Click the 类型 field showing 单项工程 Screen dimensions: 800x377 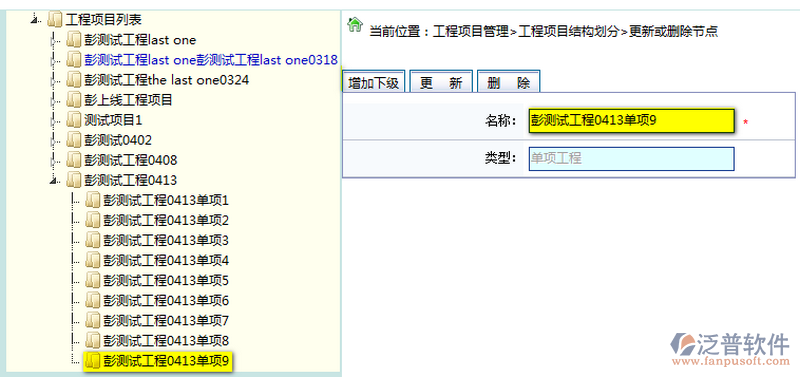click(632, 159)
